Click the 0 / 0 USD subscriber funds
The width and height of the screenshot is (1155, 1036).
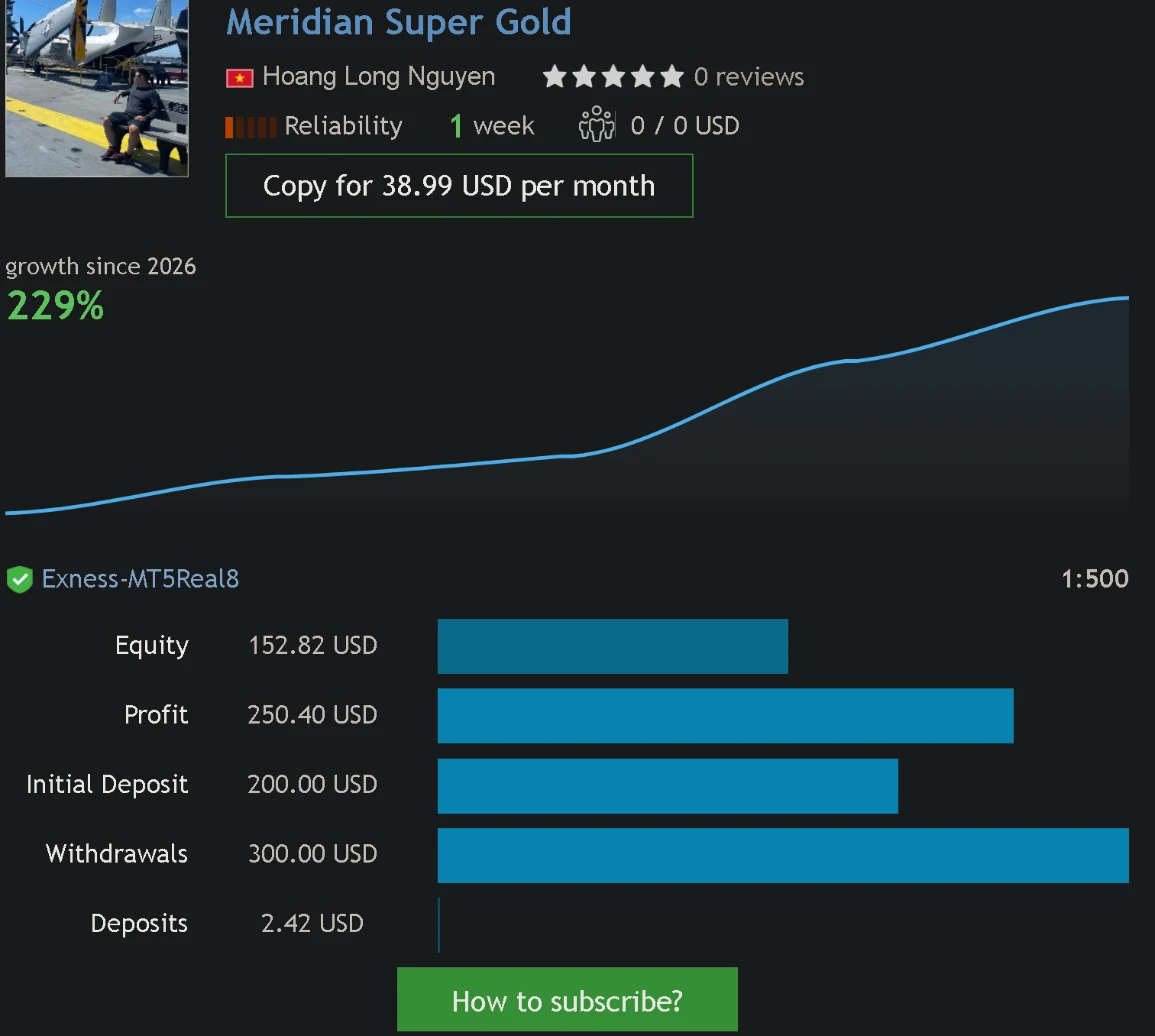(x=685, y=126)
